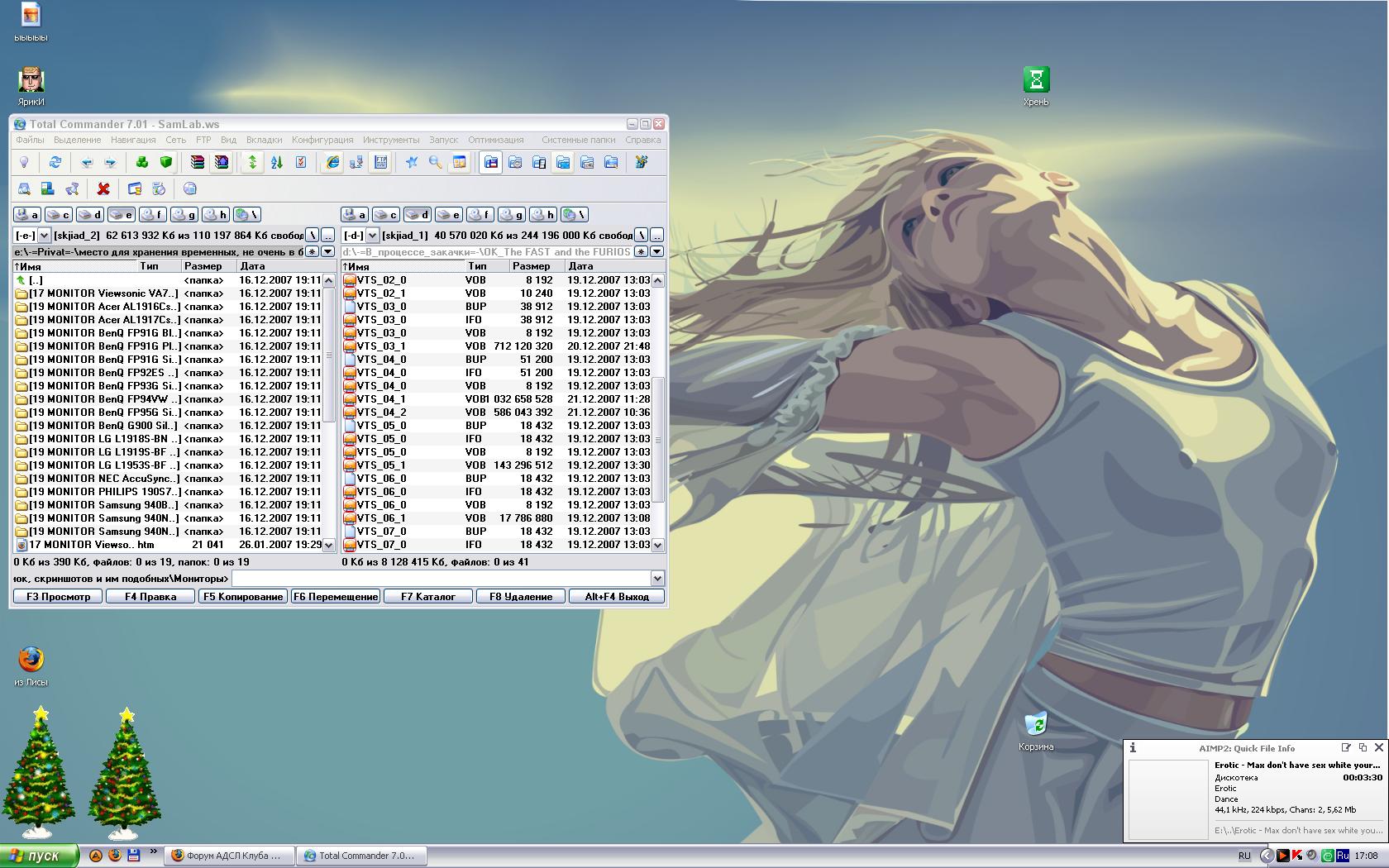Click the right panel vertical scrollbar thumb
1389x868 pixels.
coord(658,438)
